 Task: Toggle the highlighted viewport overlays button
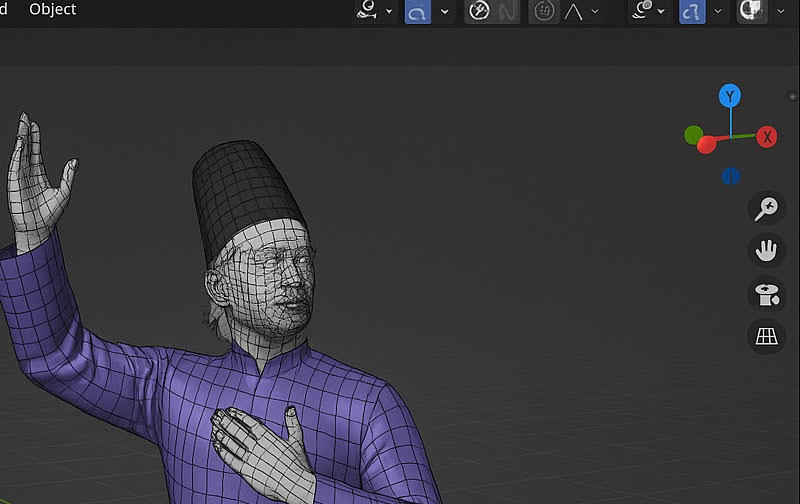691,11
